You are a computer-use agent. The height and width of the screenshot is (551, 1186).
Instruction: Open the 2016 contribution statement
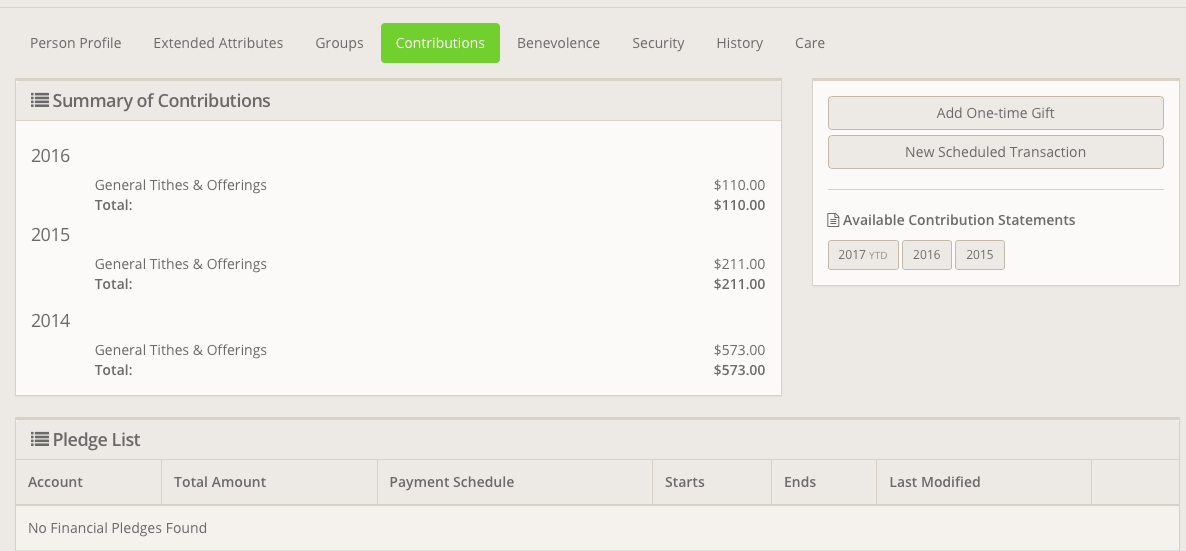click(926, 255)
